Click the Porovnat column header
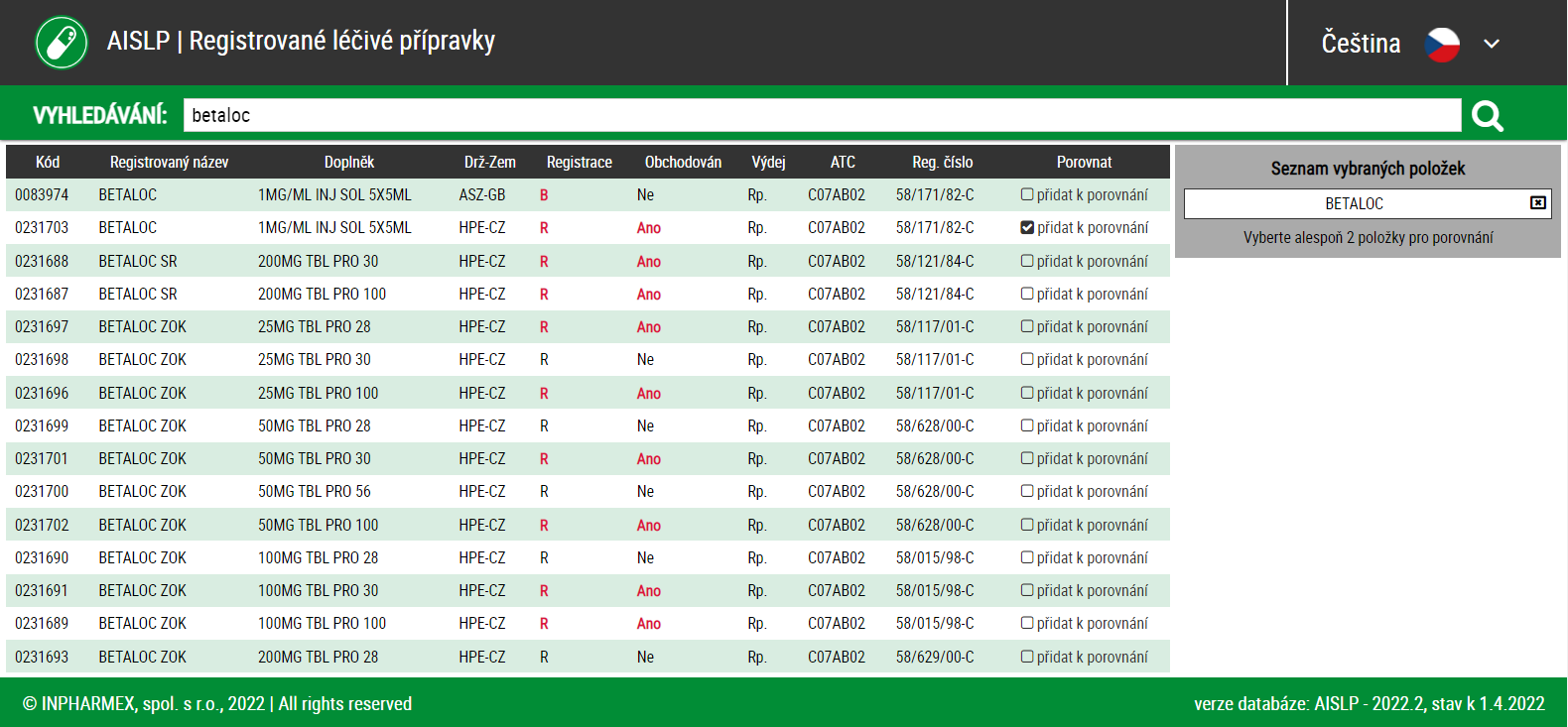The height and width of the screenshot is (727, 1568). point(1084,162)
